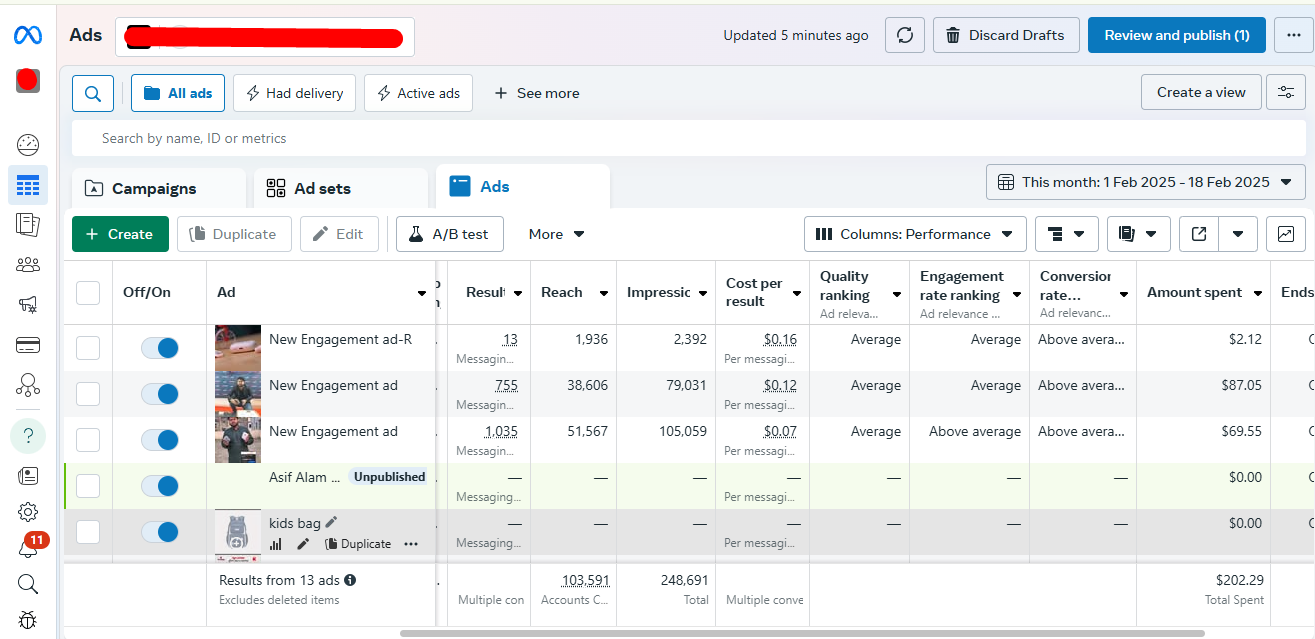Click the refresh data icon
Screen dimensions: 1315x639
[904, 35]
